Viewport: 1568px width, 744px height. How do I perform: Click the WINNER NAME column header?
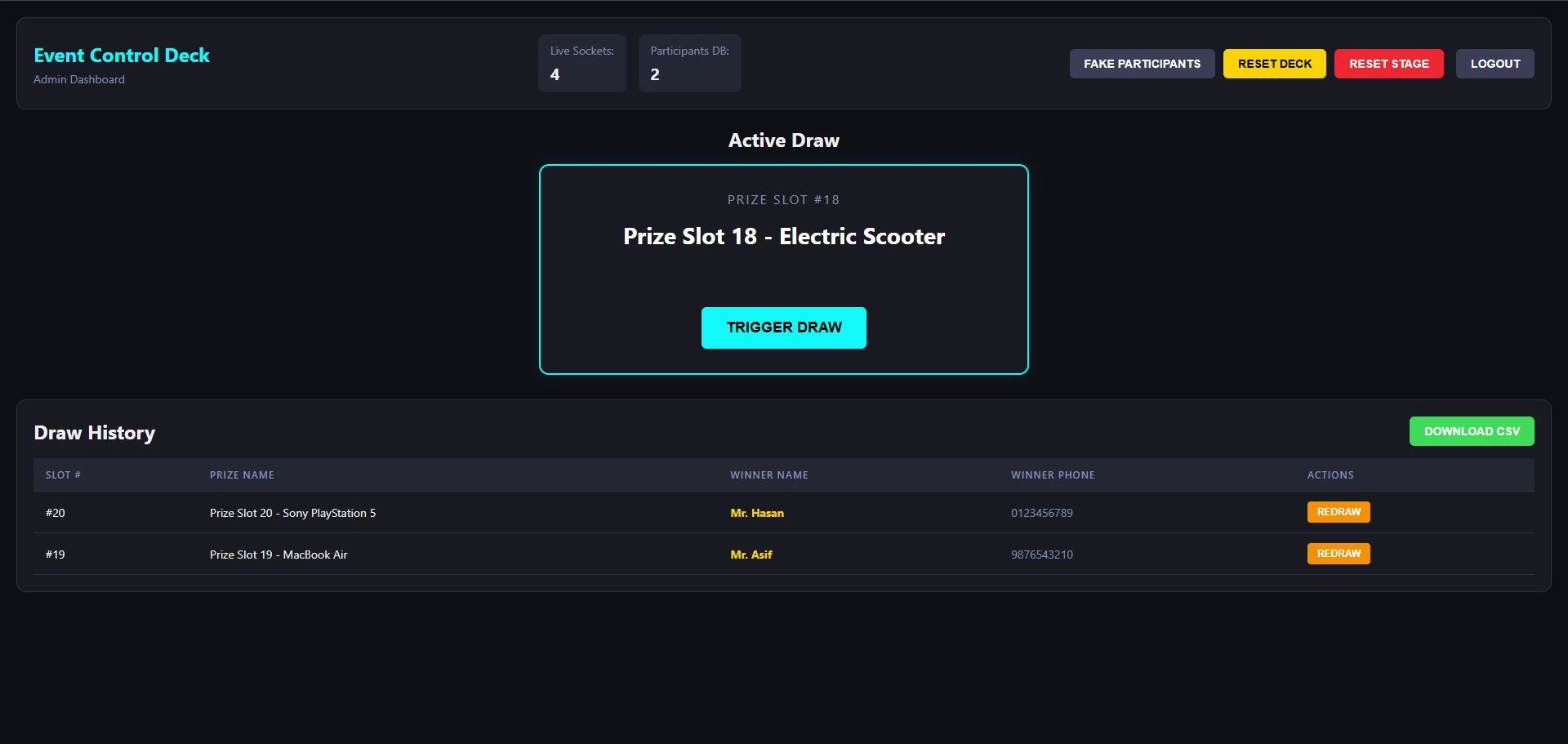point(768,475)
